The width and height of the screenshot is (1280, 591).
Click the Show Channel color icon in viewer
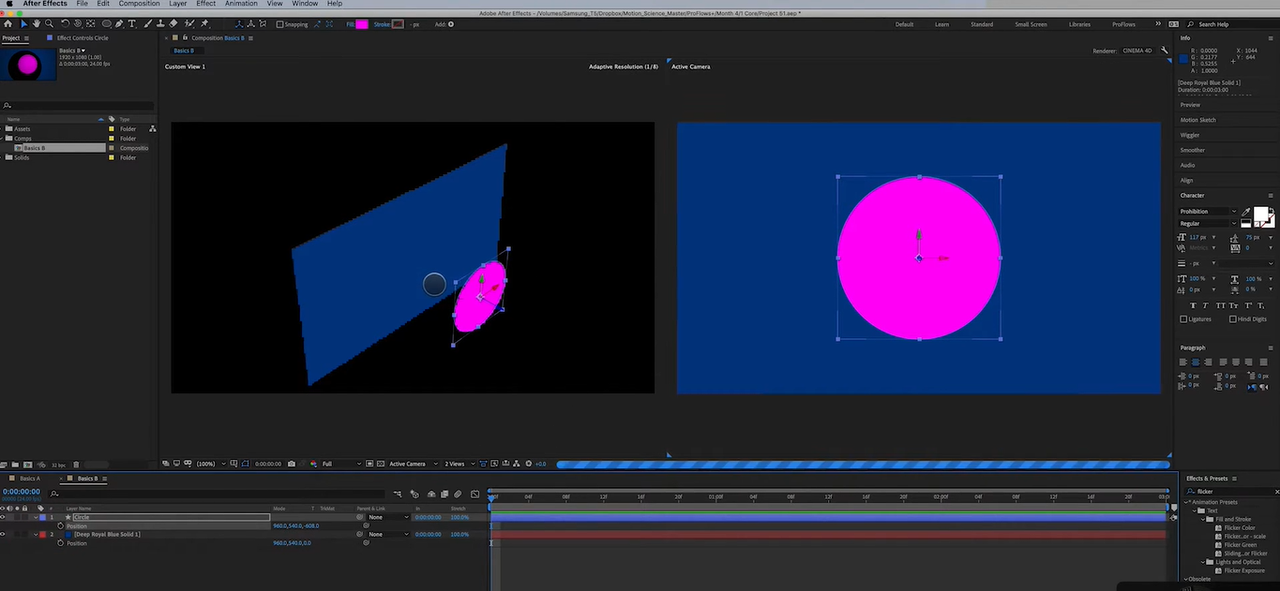tap(313, 464)
